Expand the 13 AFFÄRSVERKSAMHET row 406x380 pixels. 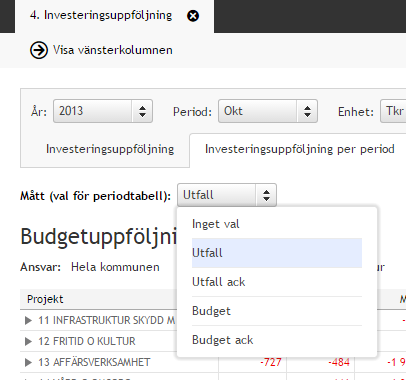point(28,362)
